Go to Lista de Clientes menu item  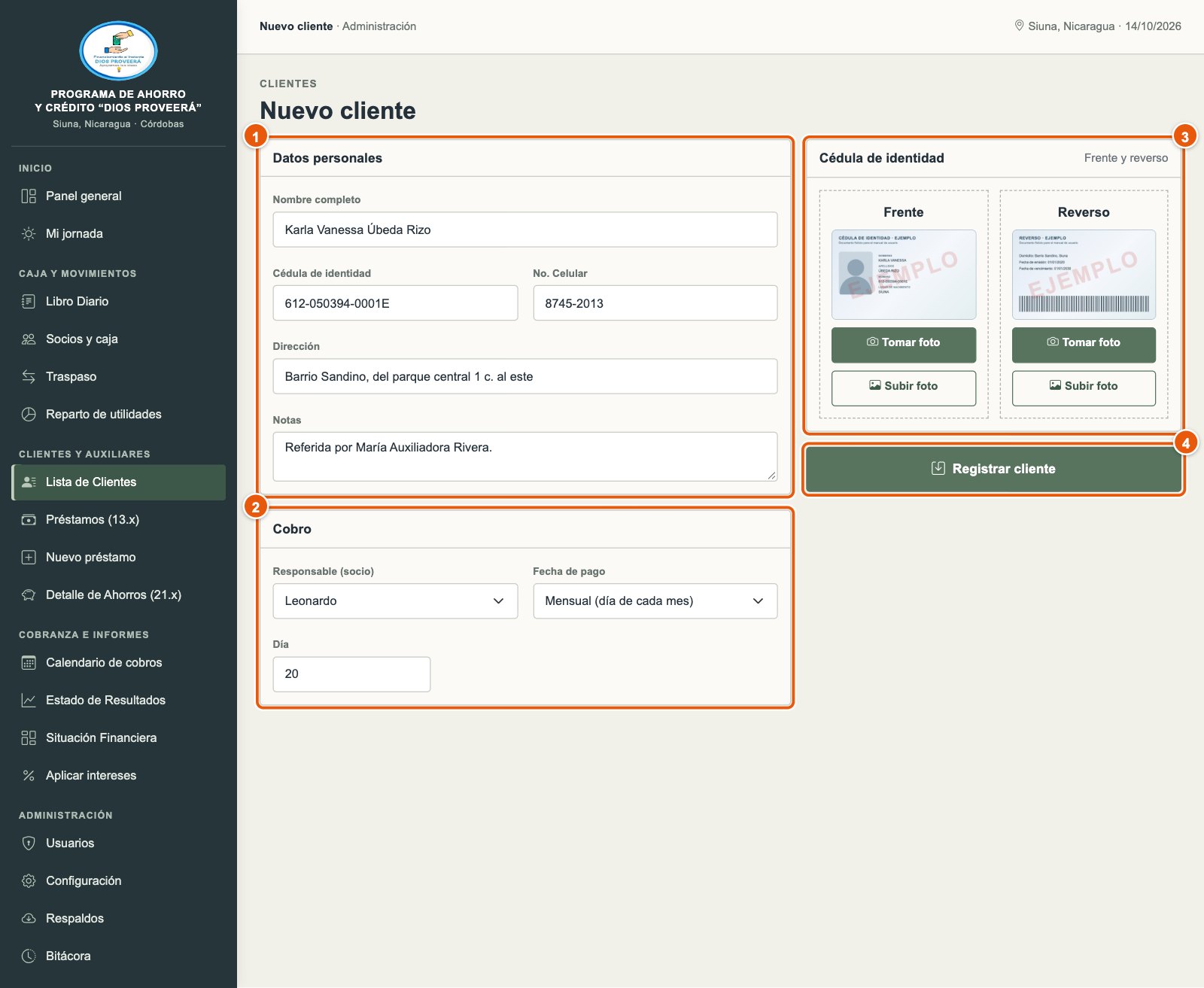pos(119,482)
